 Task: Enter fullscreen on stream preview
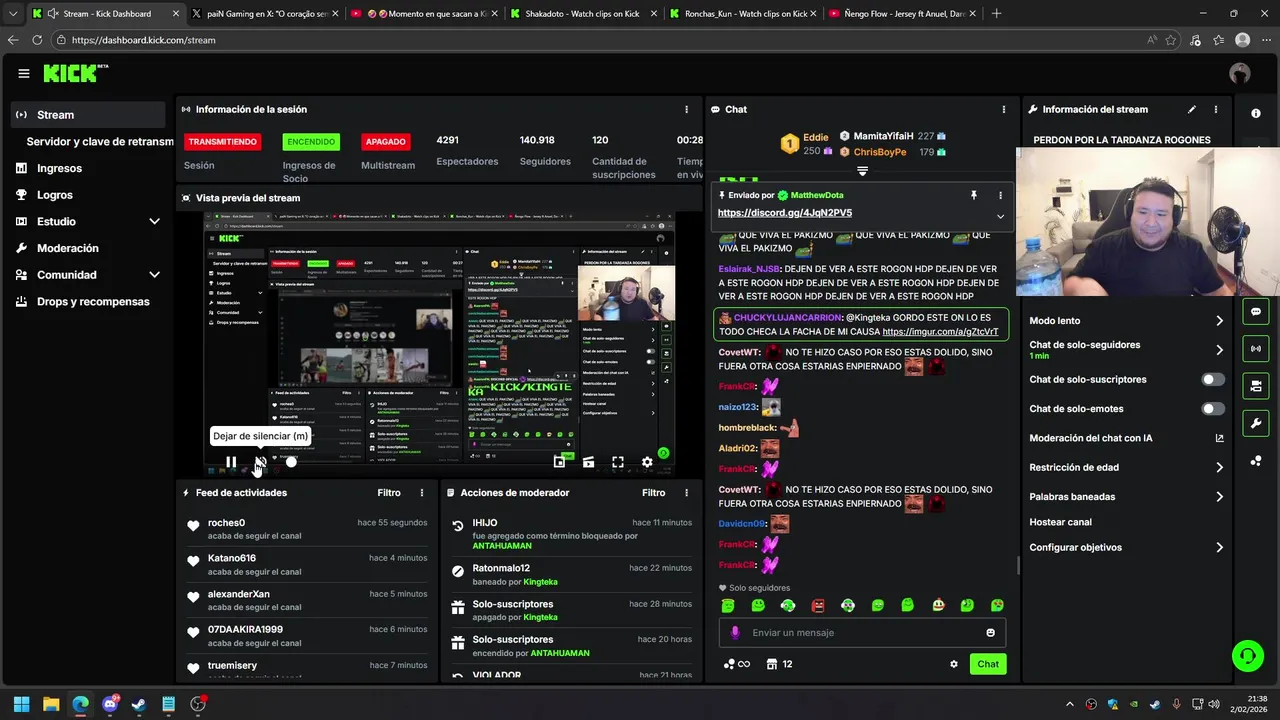tap(618, 462)
